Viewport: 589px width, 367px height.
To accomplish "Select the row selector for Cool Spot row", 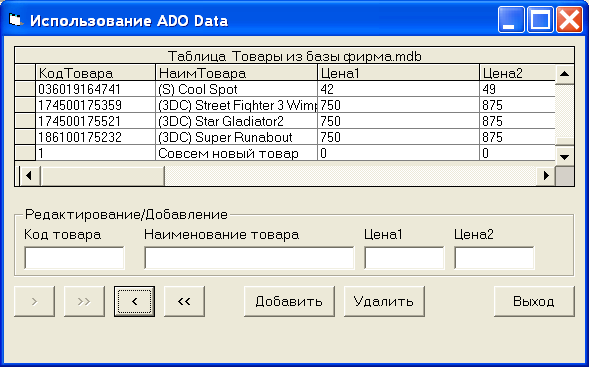I will pos(25,89).
